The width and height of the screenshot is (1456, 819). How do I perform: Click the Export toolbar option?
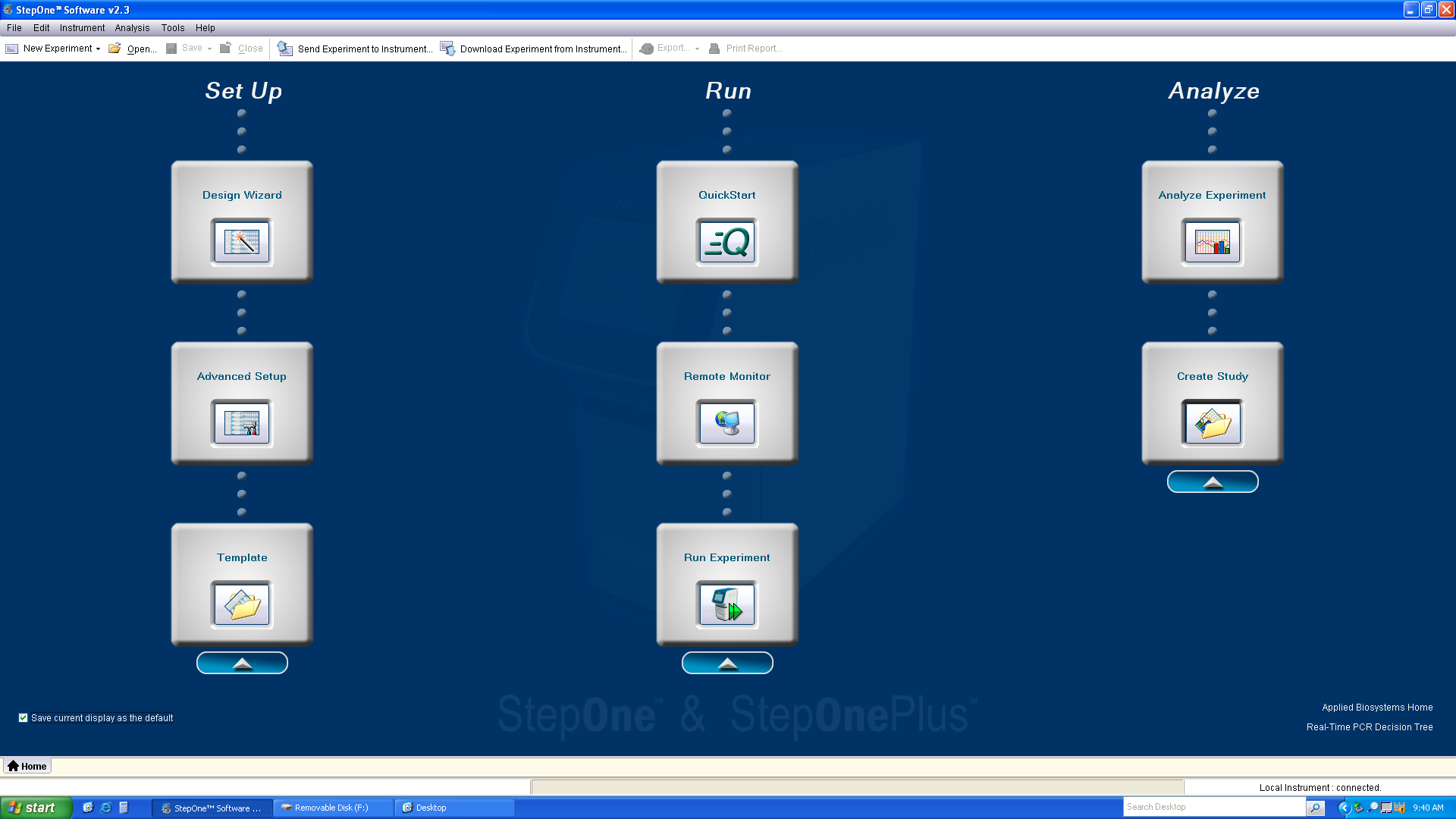coord(670,48)
